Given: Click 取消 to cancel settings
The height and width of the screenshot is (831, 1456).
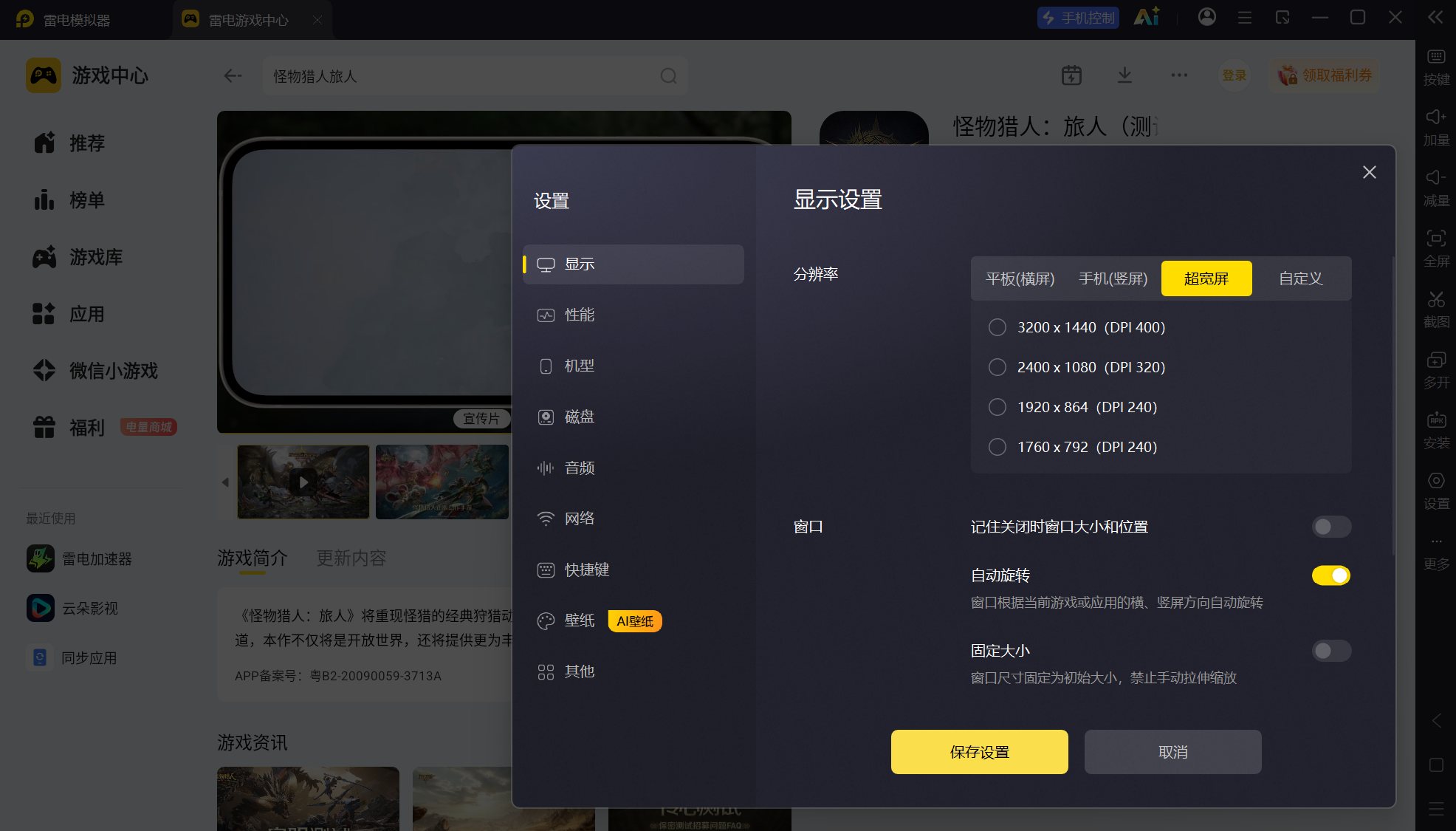Looking at the screenshot, I should pyautogui.click(x=1173, y=752).
